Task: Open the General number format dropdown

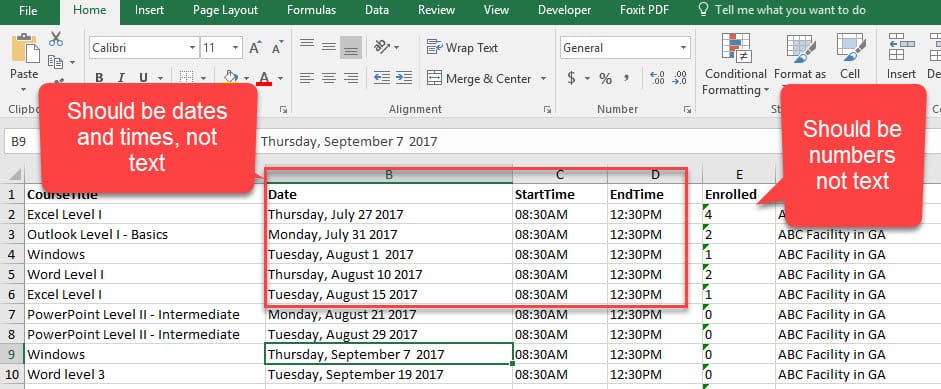Action: coord(684,47)
